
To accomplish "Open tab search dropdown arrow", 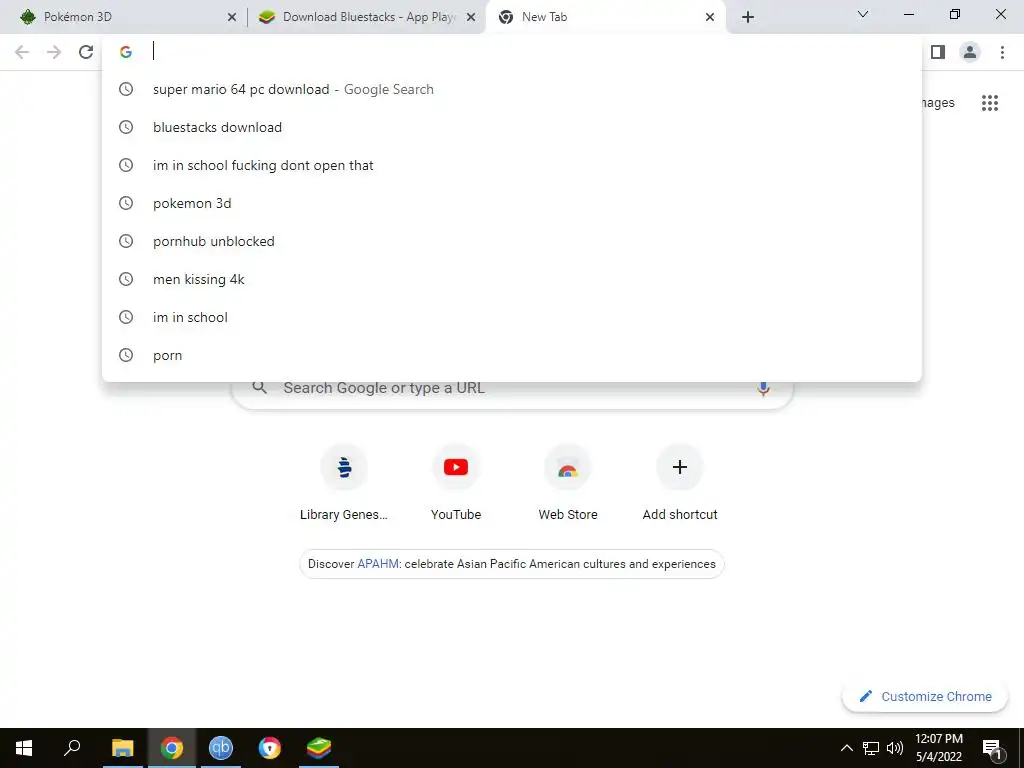I will [863, 14].
